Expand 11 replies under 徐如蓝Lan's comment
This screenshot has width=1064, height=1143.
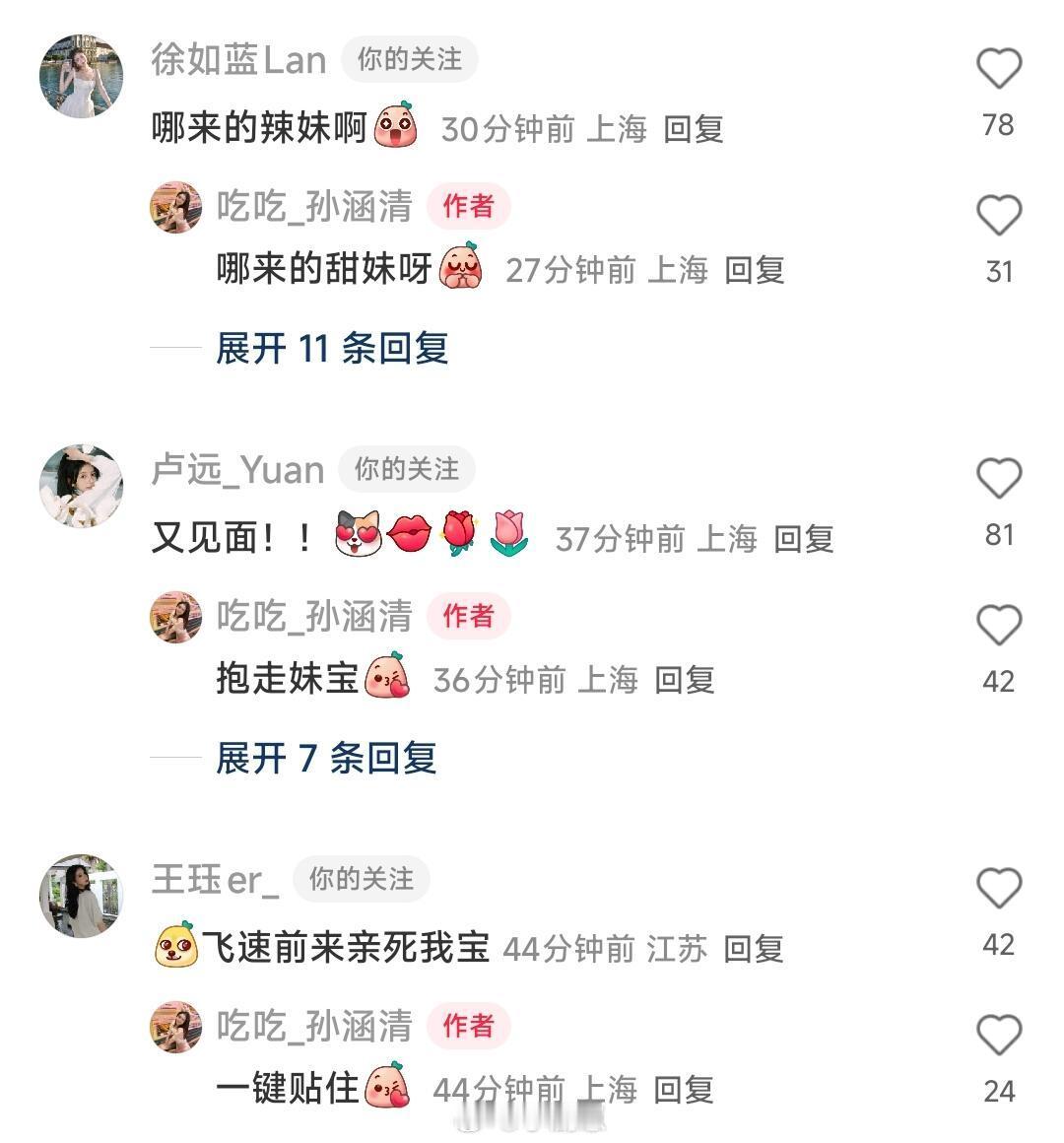pyautogui.click(x=332, y=348)
